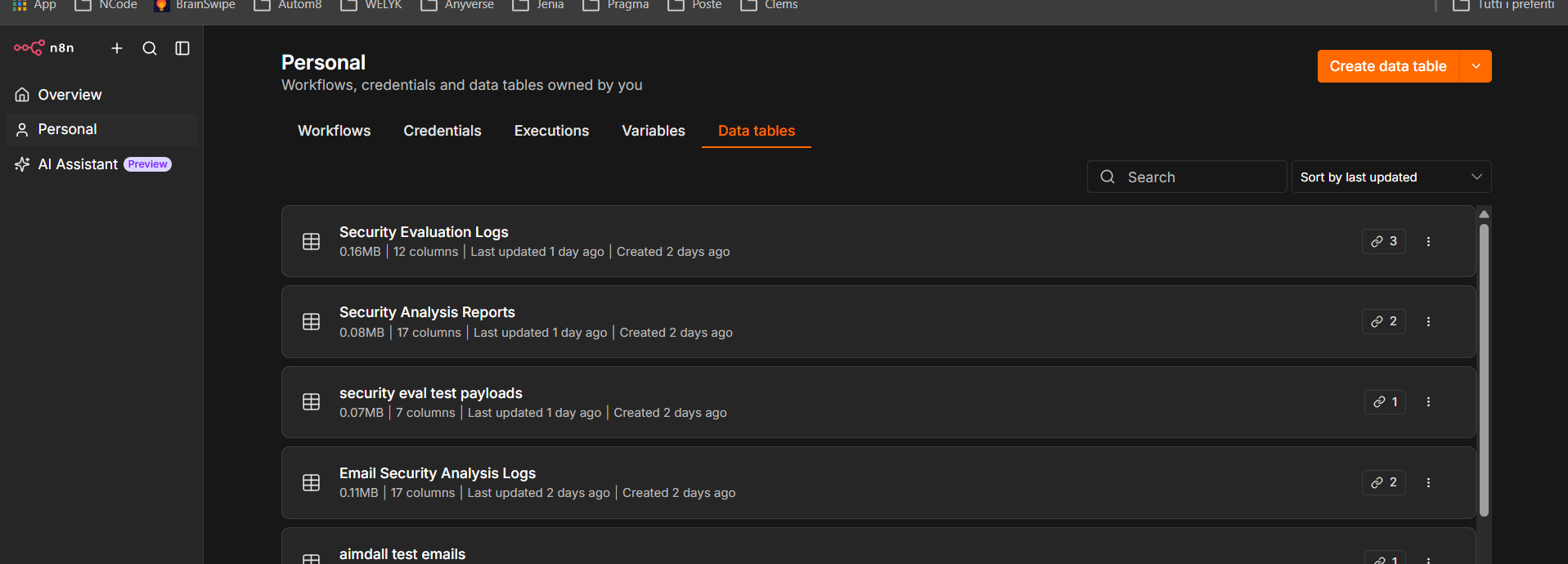
Task: Click Create data table button
Action: pos(1388,66)
